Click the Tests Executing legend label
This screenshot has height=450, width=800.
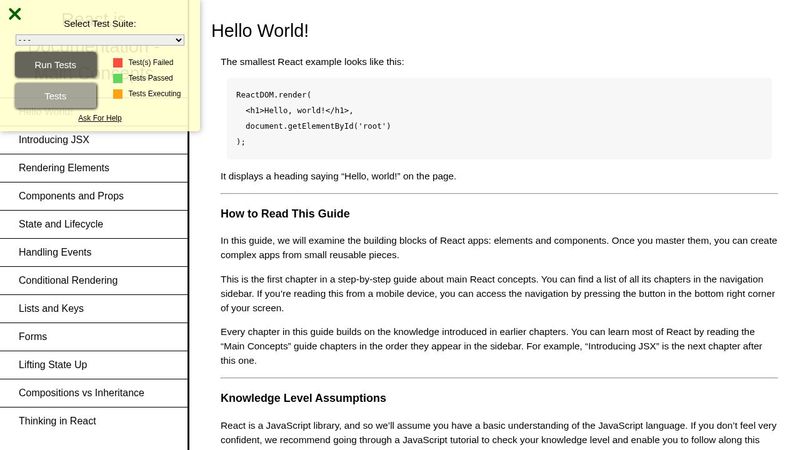coord(155,94)
